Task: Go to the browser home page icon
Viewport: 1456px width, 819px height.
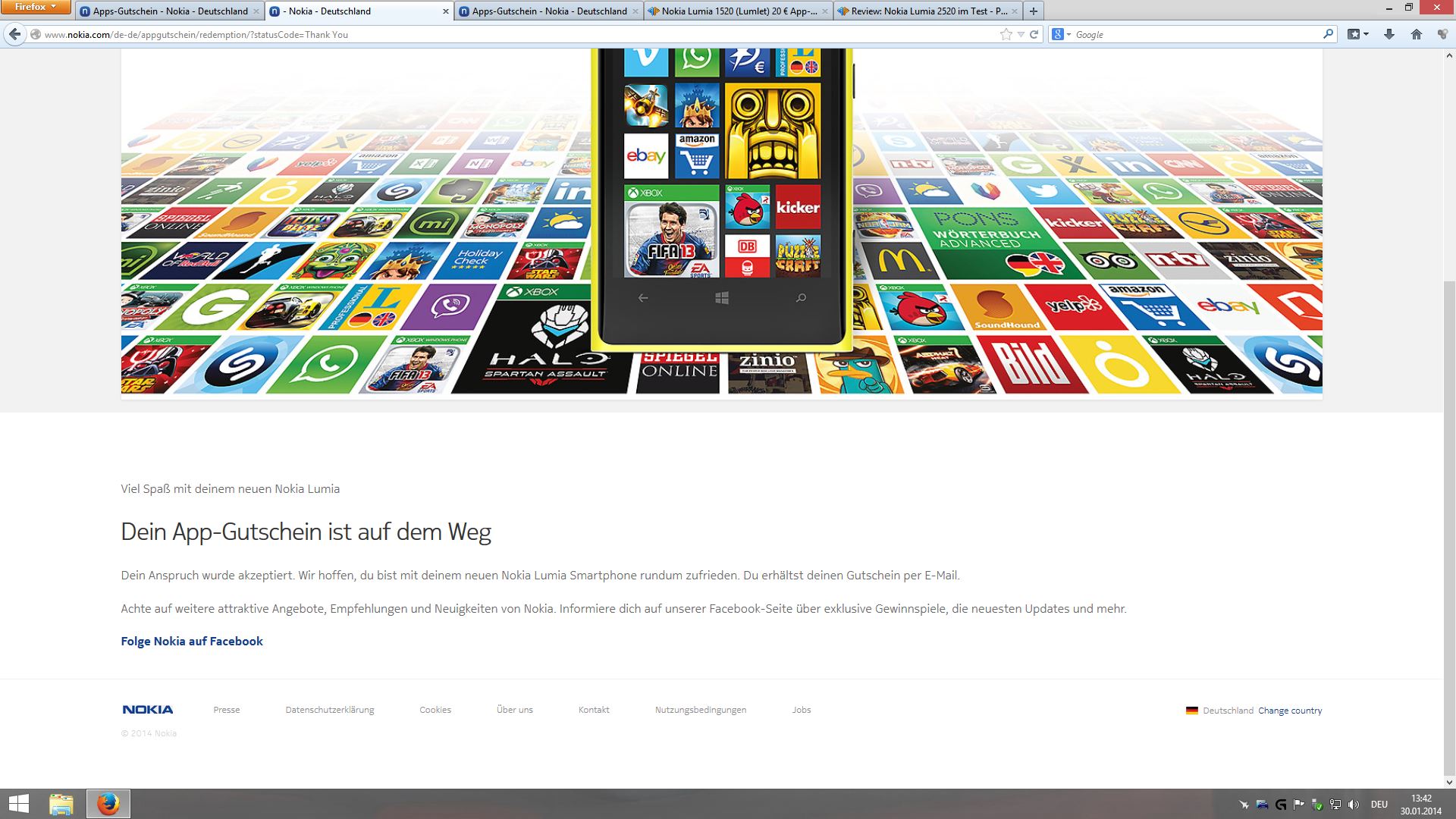Action: click(x=1416, y=34)
